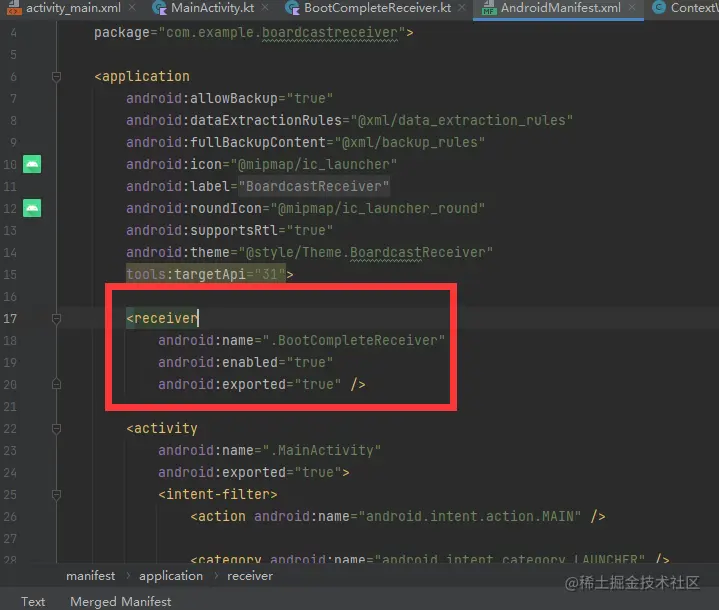
Task: Collapse the intent-filter fold on line 25
Action: (56, 494)
